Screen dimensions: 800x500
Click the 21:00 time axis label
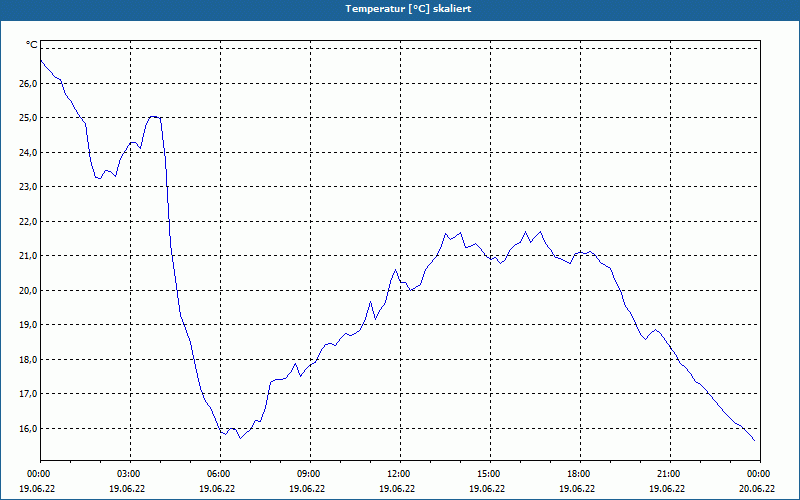[670, 474]
